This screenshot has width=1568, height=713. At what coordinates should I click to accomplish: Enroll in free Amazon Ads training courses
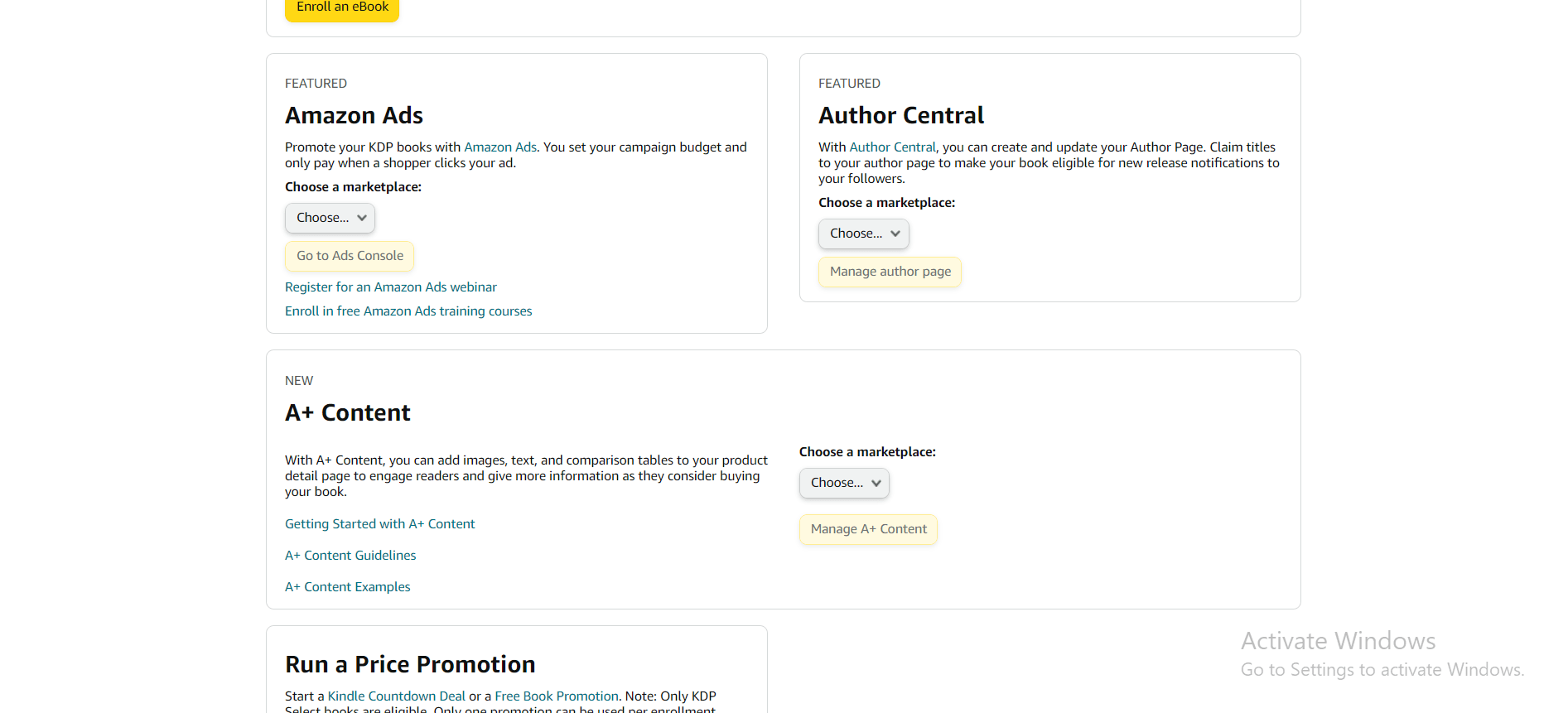click(408, 311)
